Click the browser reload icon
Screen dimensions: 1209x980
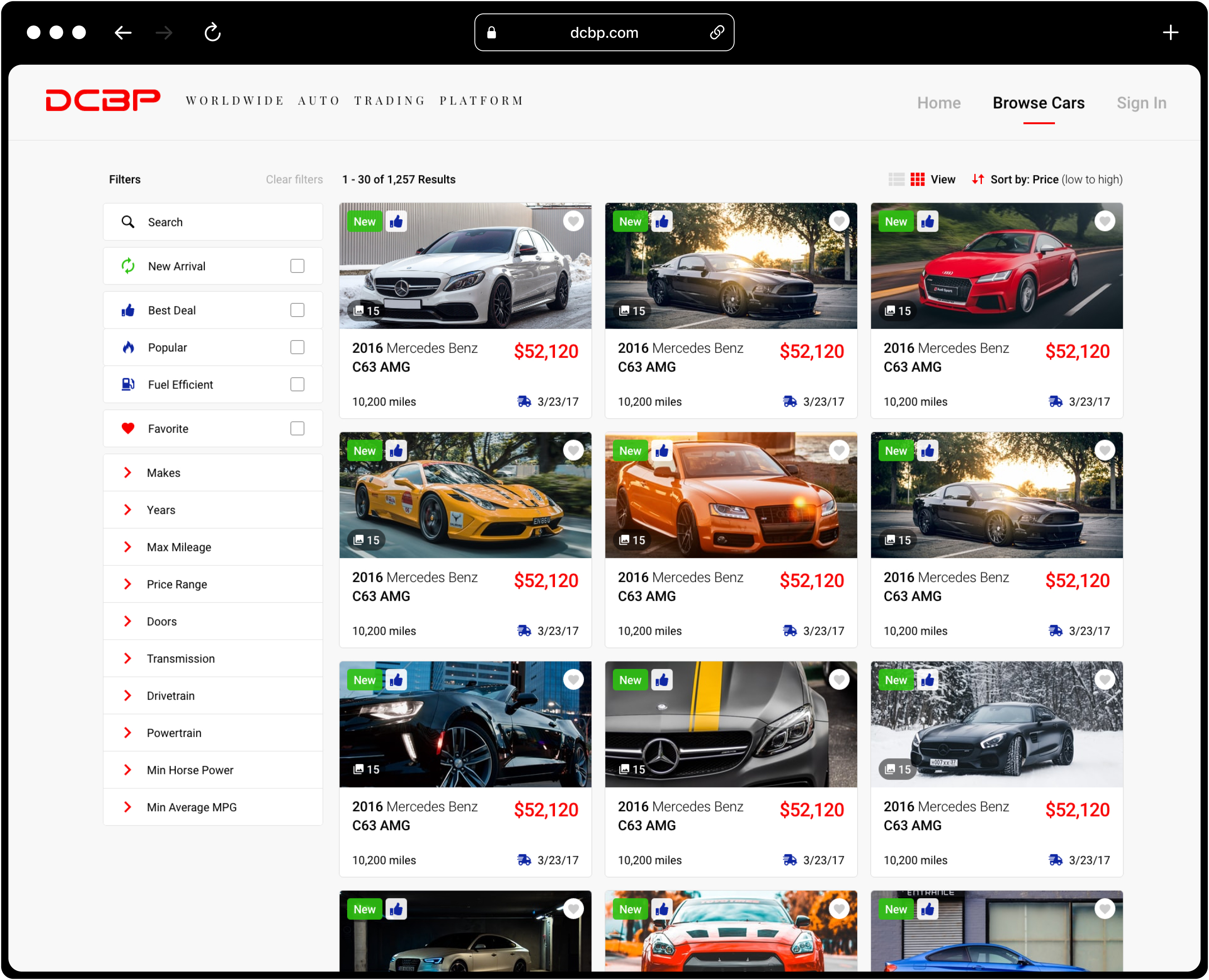212,33
